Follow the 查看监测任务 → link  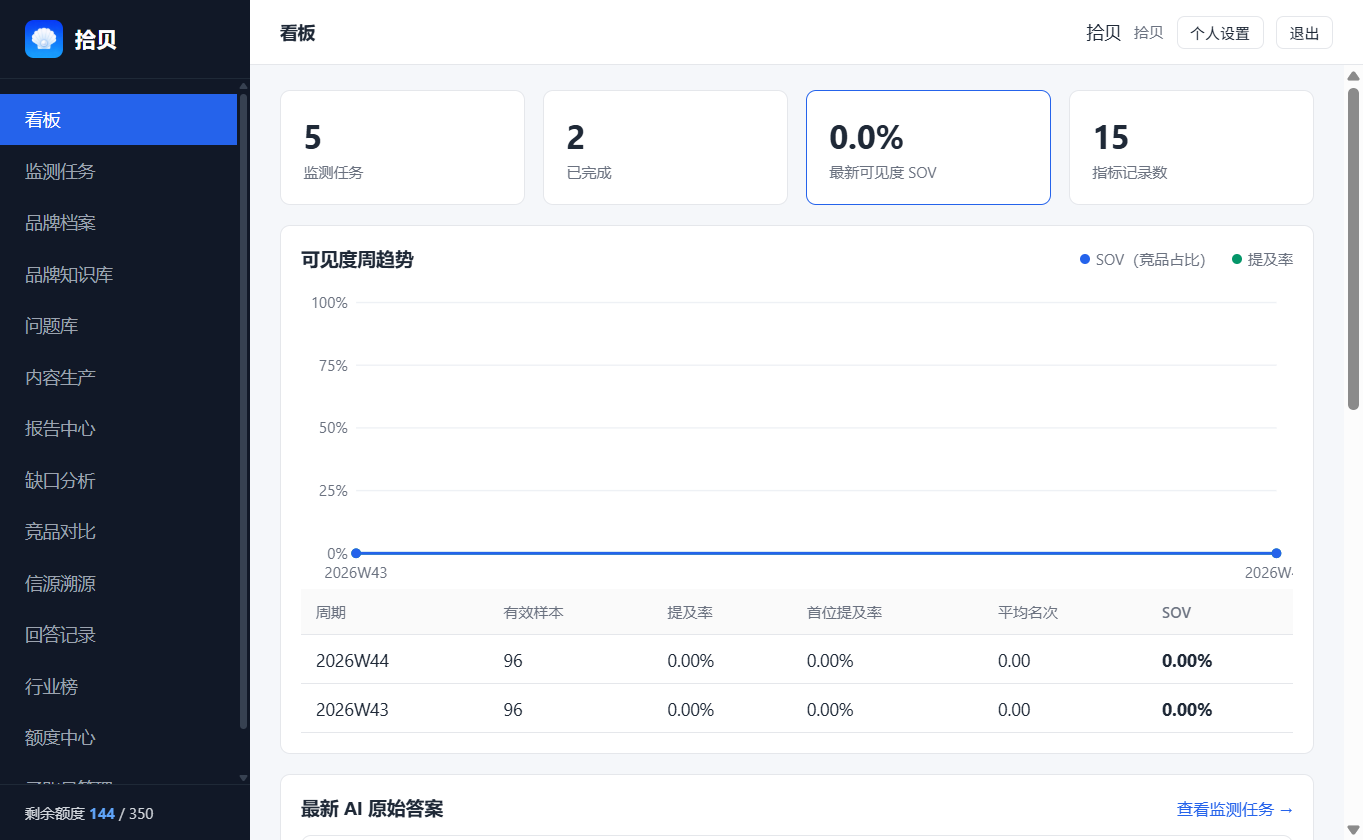[x=1235, y=809]
